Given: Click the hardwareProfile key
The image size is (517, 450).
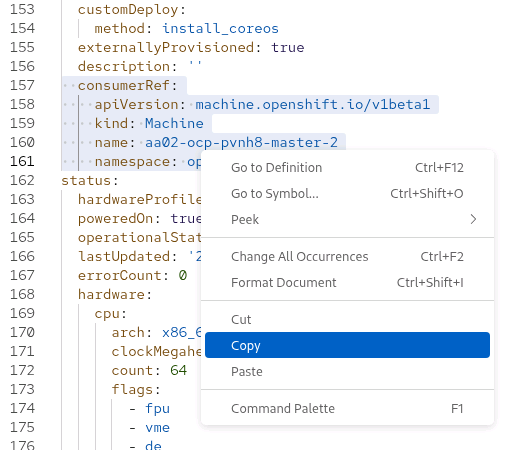Looking at the screenshot, I should coord(139,200).
